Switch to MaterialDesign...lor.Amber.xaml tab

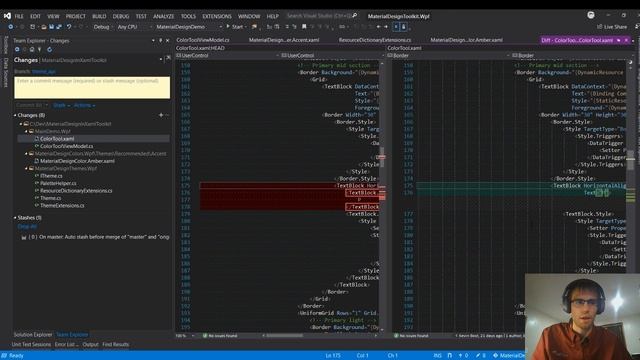click(467, 40)
